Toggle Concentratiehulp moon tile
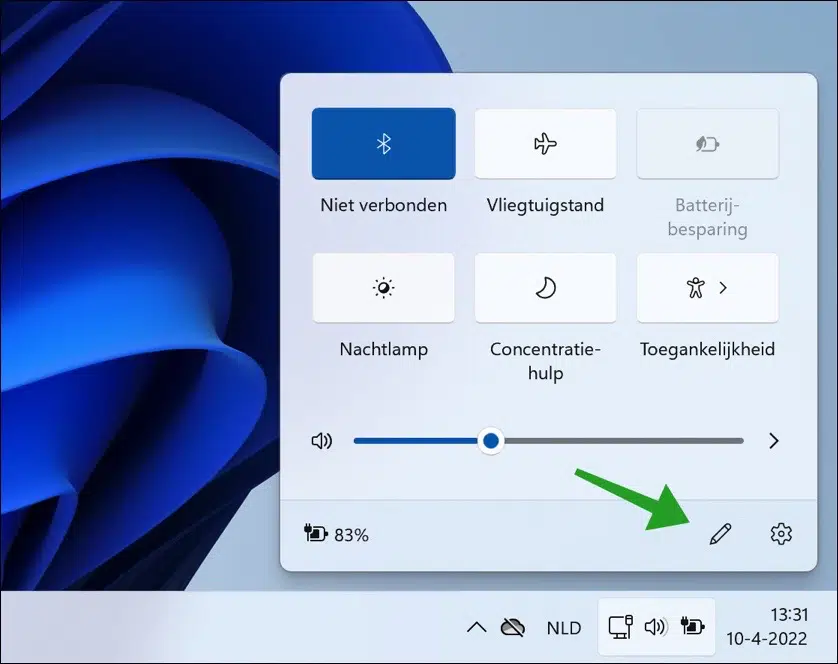 coord(545,288)
